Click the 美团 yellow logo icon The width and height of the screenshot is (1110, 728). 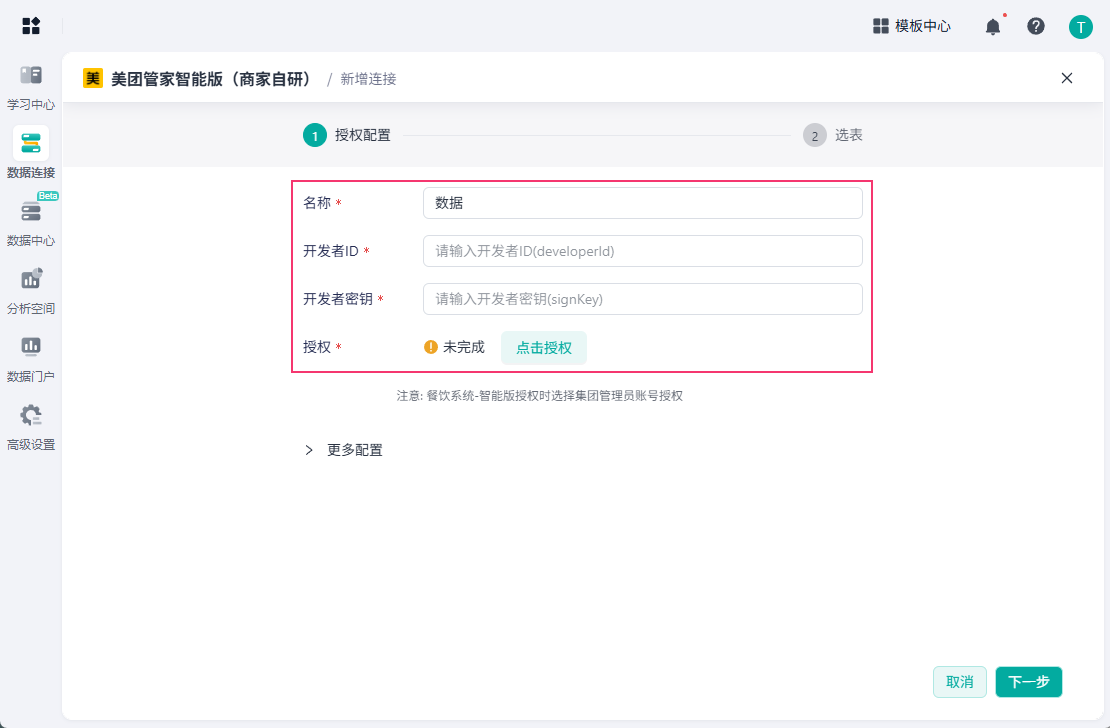point(93,78)
